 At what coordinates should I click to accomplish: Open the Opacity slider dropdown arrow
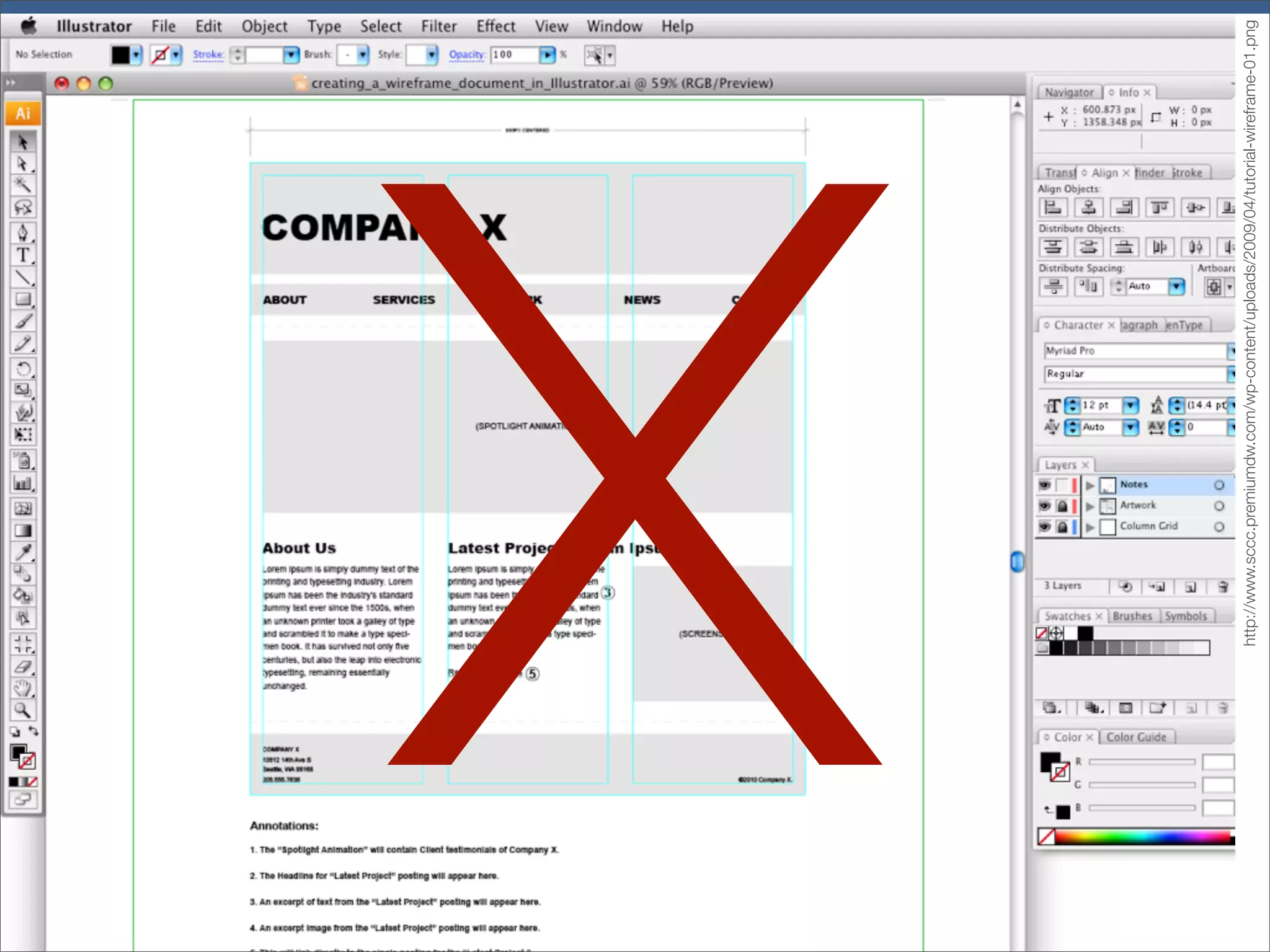(x=546, y=55)
